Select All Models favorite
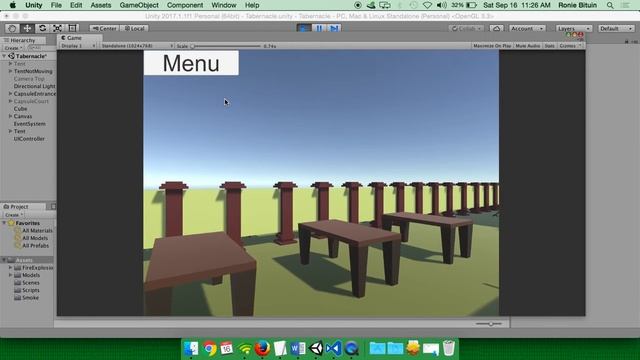640x360 pixels. pos(35,238)
